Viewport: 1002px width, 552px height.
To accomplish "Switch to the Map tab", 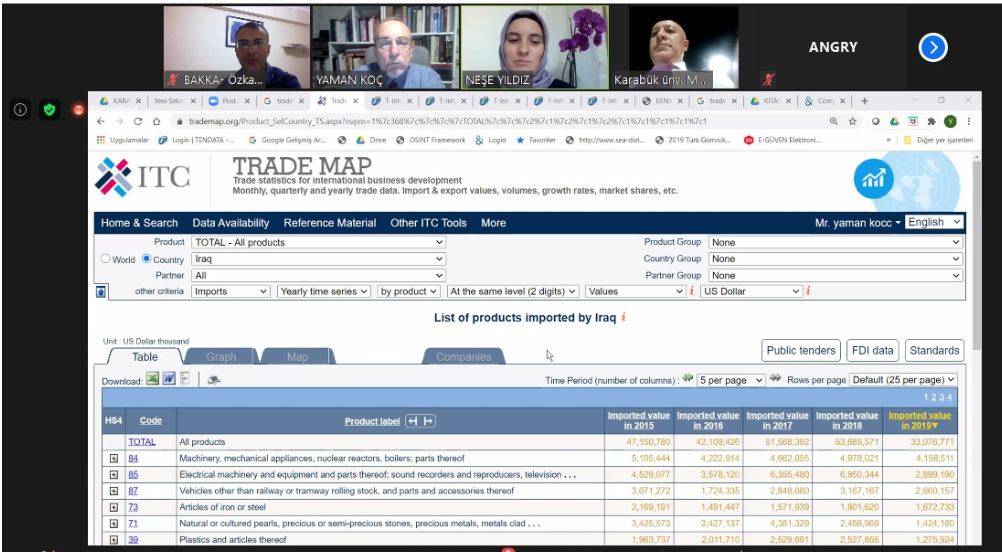I will (297, 356).
